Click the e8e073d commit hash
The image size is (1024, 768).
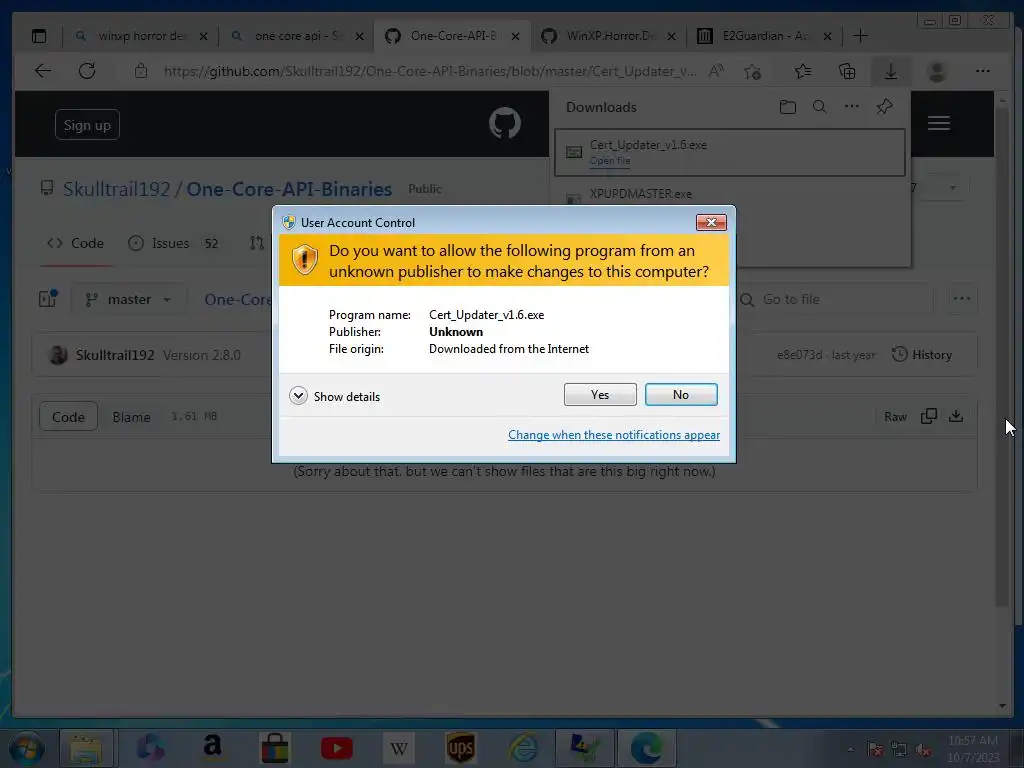pos(799,355)
